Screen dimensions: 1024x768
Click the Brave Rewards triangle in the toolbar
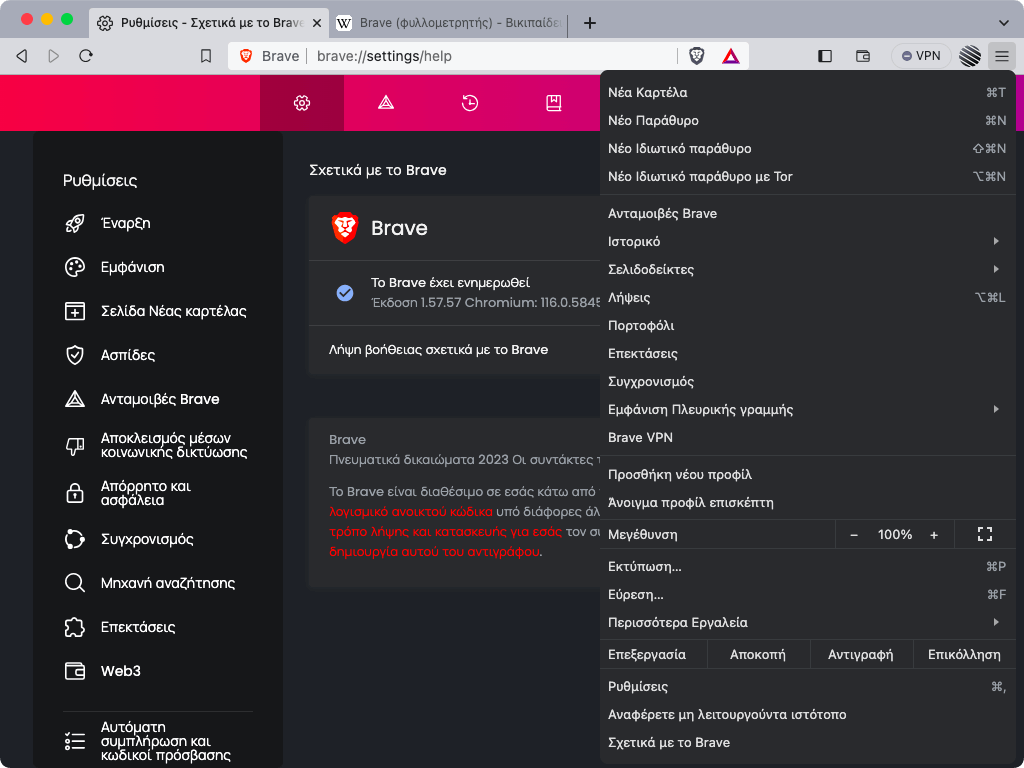pyautogui.click(x=730, y=56)
